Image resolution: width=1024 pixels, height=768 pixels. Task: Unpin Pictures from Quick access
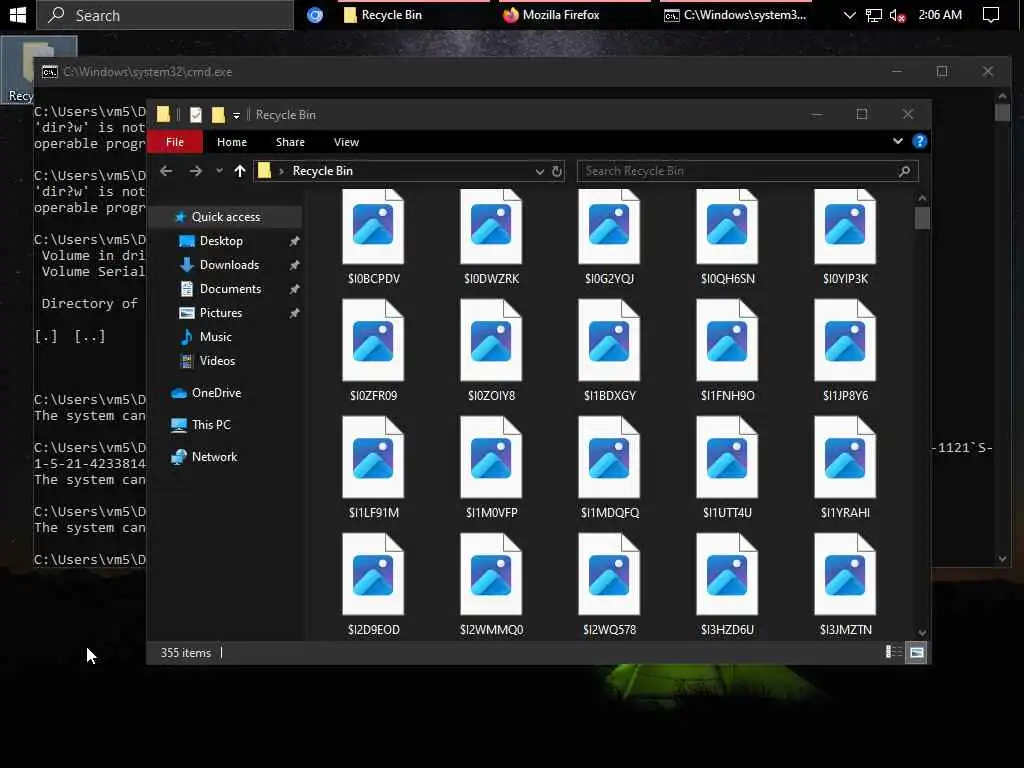tap(295, 313)
